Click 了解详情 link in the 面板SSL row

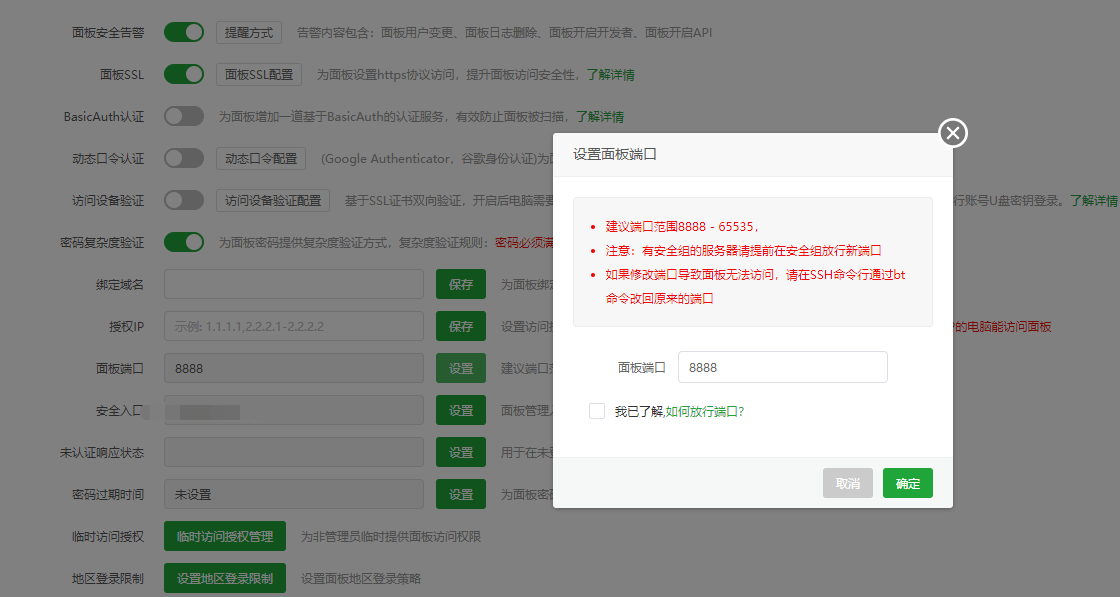click(x=611, y=74)
